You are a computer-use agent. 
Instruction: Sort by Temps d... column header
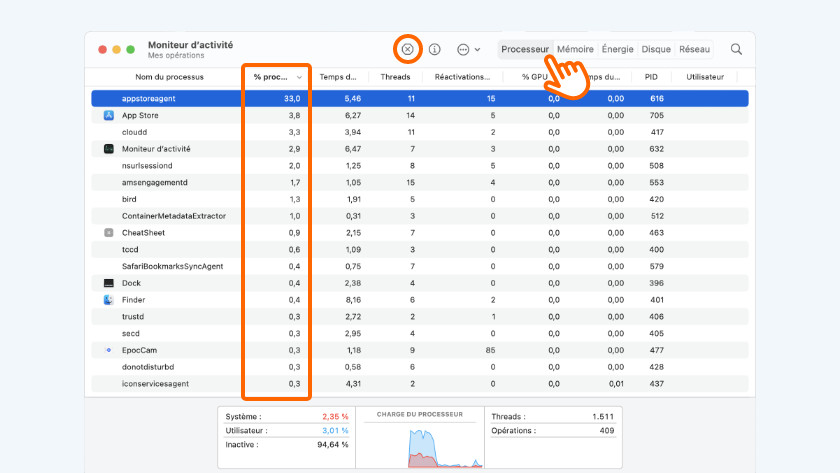[x=338, y=77]
